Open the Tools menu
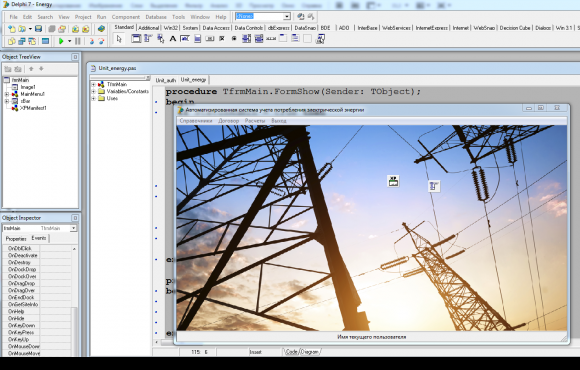 (x=178, y=17)
